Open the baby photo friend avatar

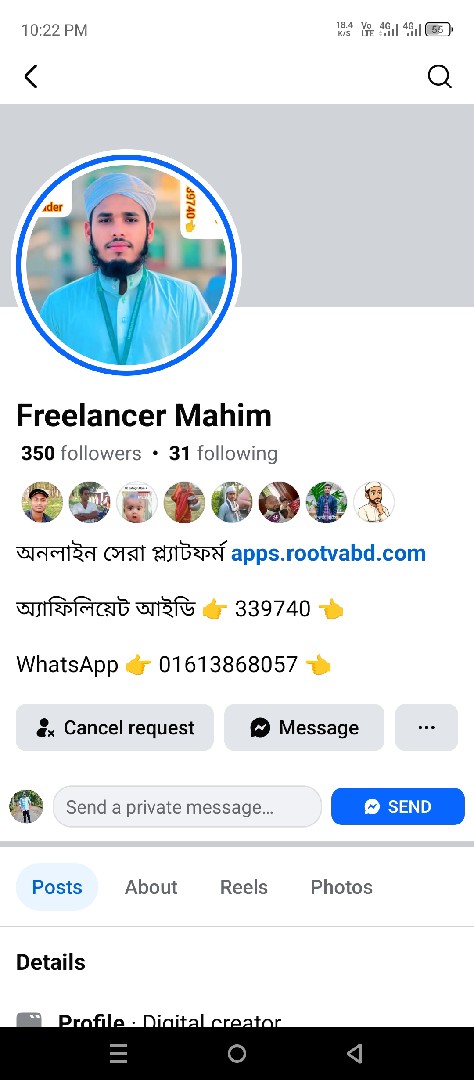[x=137, y=502]
